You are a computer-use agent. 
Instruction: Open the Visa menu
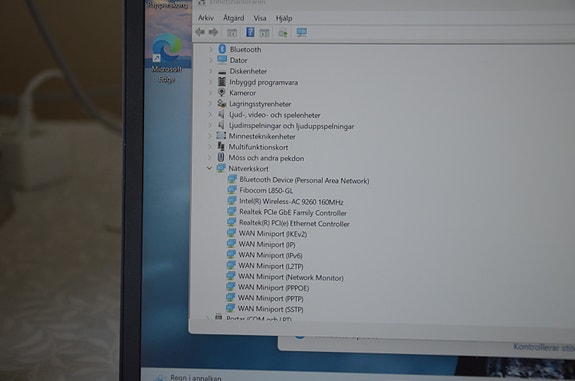pyautogui.click(x=260, y=18)
